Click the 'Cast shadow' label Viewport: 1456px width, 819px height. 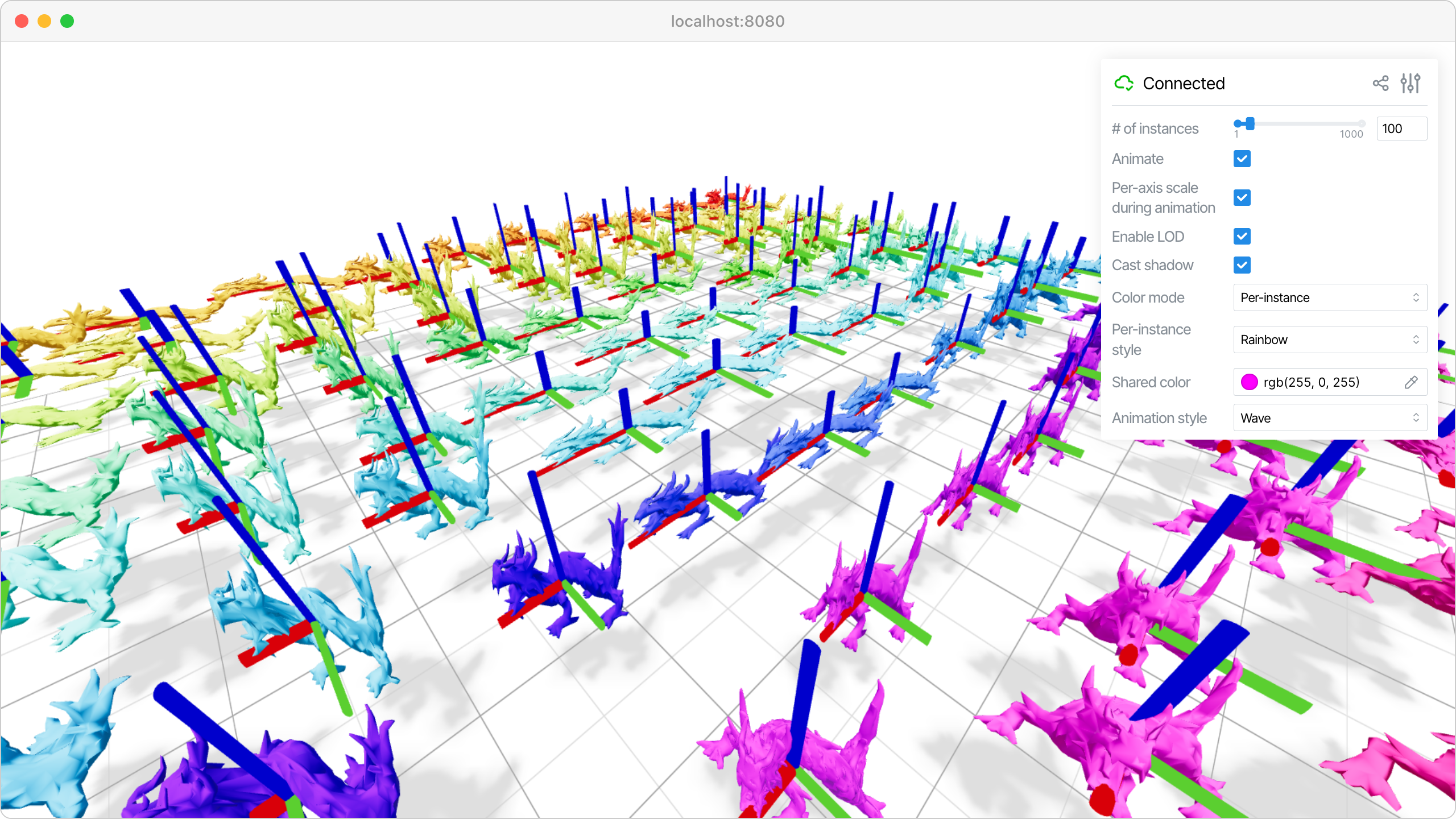point(1152,265)
